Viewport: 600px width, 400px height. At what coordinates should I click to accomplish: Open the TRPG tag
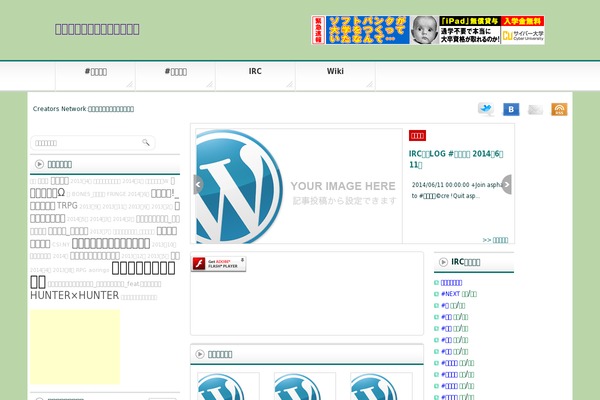(67, 206)
